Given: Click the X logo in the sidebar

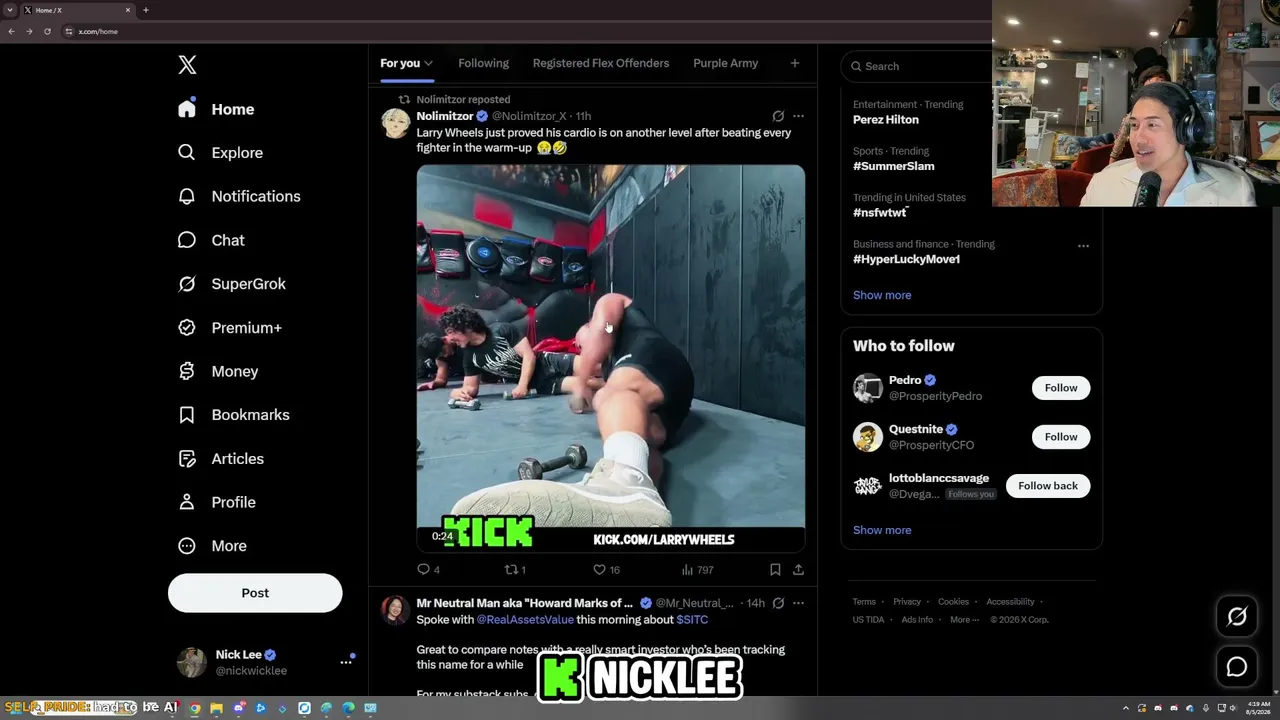Looking at the screenshot, I should (x=187, y=65).
